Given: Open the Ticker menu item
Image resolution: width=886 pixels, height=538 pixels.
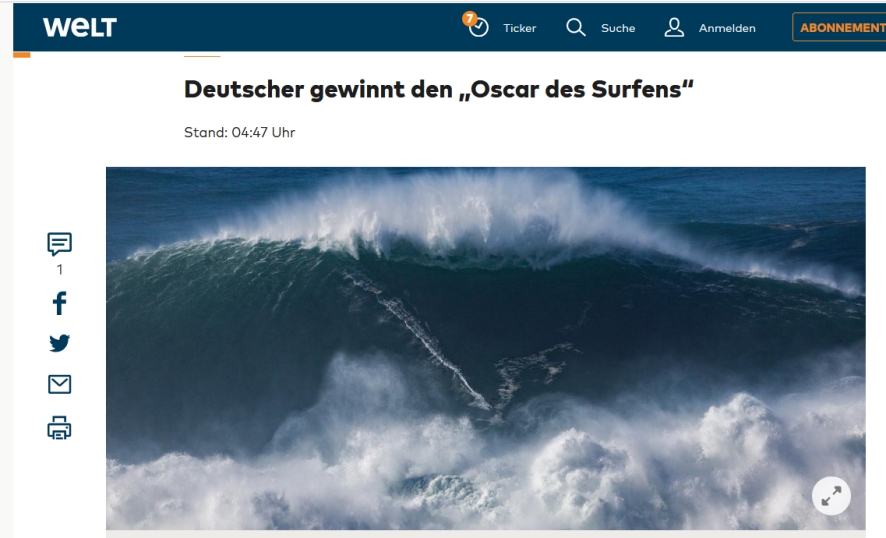Looking at the screenshot, I should 519,28.
